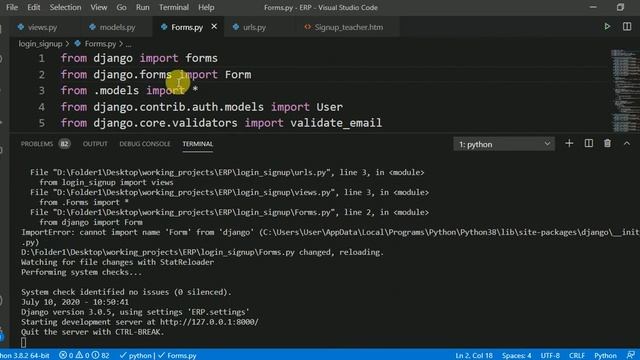The image size is (640, 360).
Task: Maximize panel with chevron up
Action: pos(627,144)
